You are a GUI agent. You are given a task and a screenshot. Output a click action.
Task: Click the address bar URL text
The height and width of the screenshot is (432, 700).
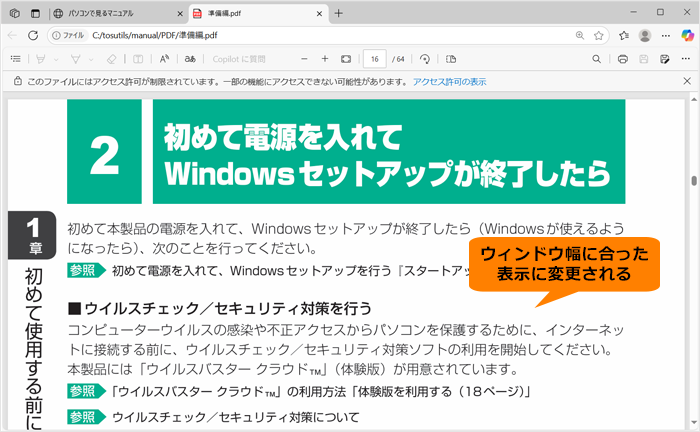[x=154, y=35]
